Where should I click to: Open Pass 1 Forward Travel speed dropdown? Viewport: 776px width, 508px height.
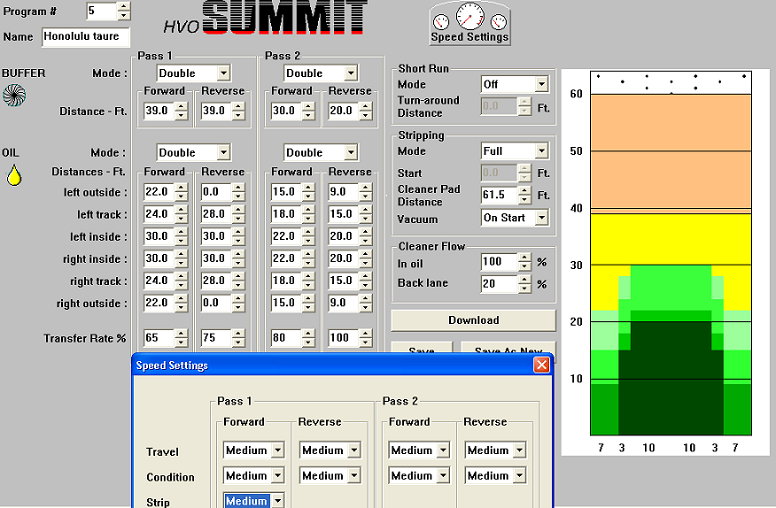click(x=278, y=450)
